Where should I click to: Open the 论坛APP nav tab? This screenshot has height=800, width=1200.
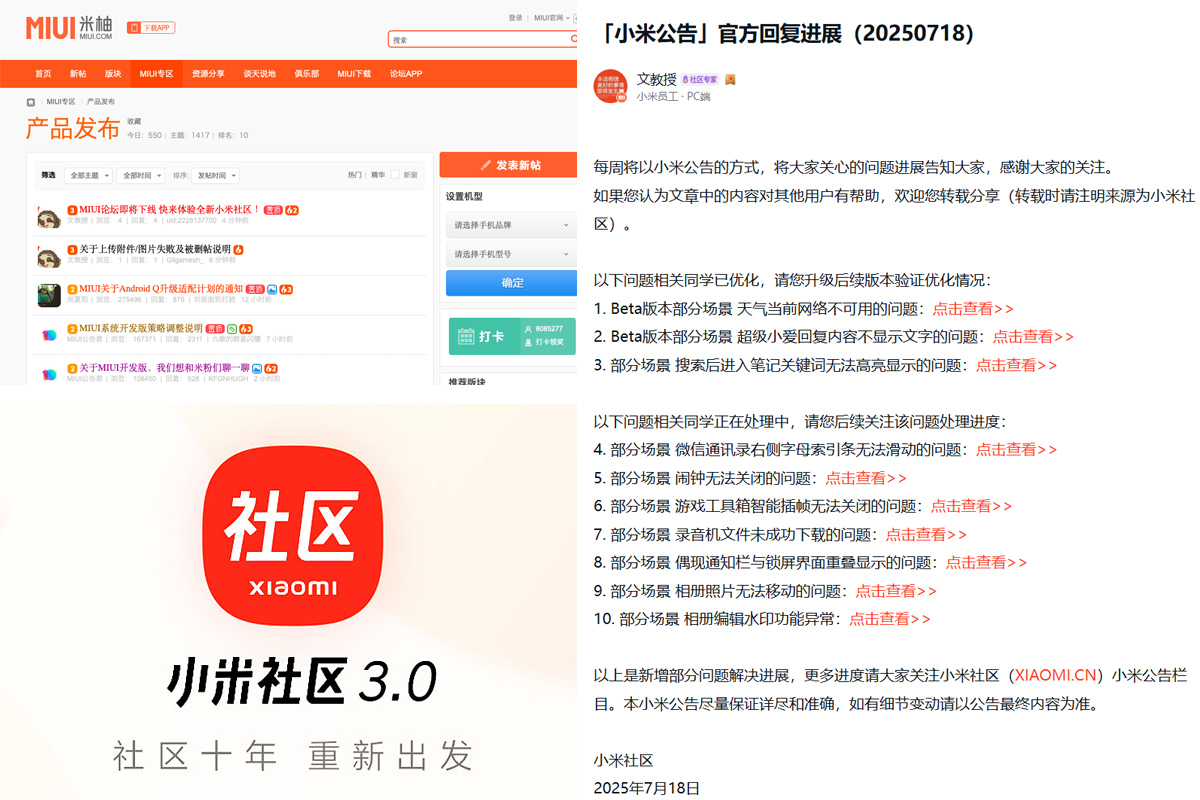(x=406, y=74)
